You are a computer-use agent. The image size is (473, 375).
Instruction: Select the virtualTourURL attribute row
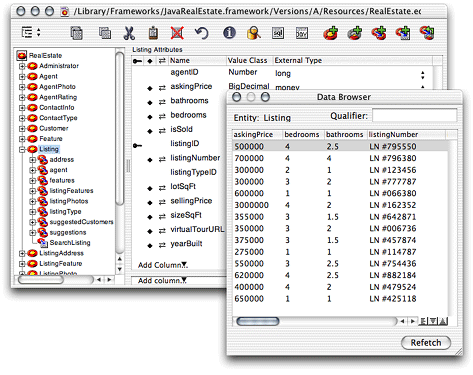[197, 230]
